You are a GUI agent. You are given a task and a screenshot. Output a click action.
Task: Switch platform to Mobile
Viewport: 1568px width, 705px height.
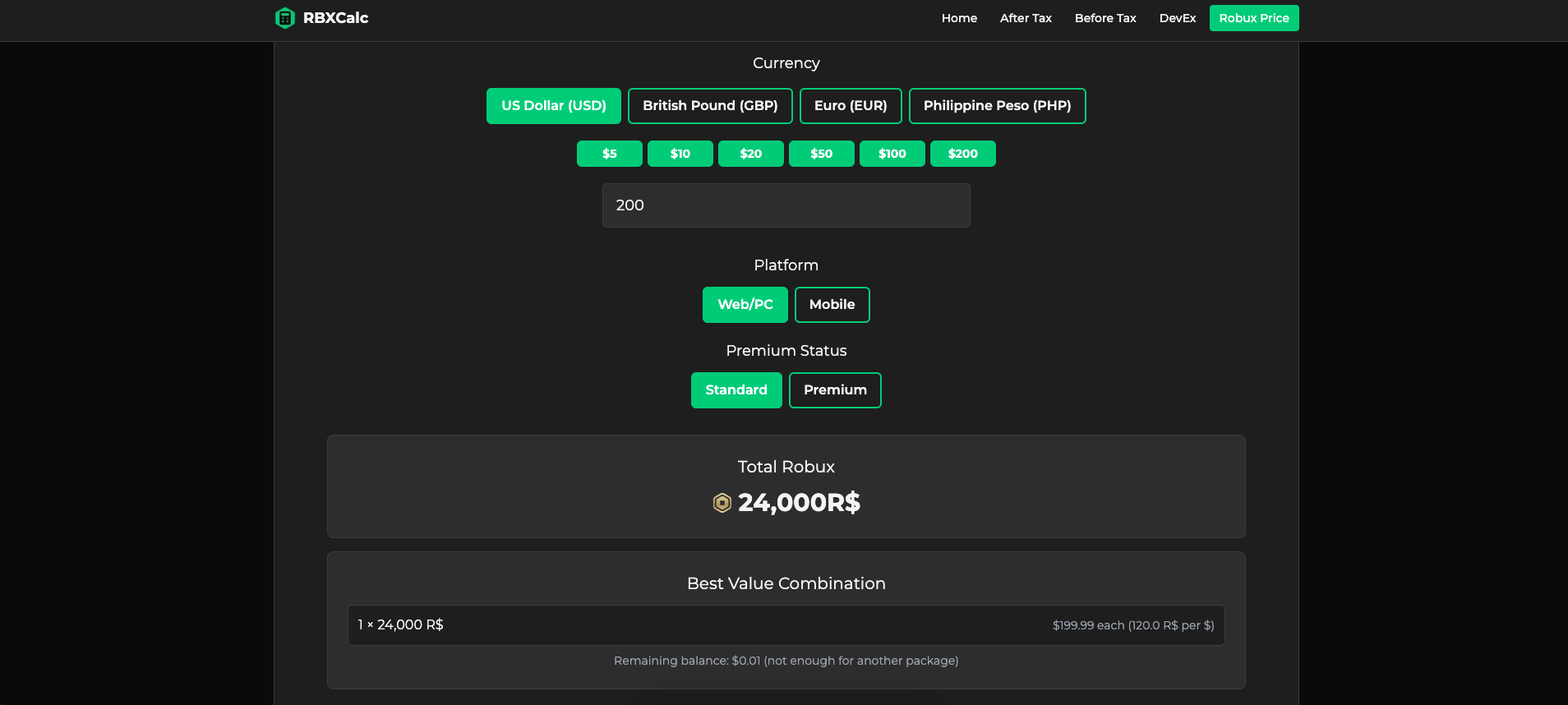(x=832, y=305)
